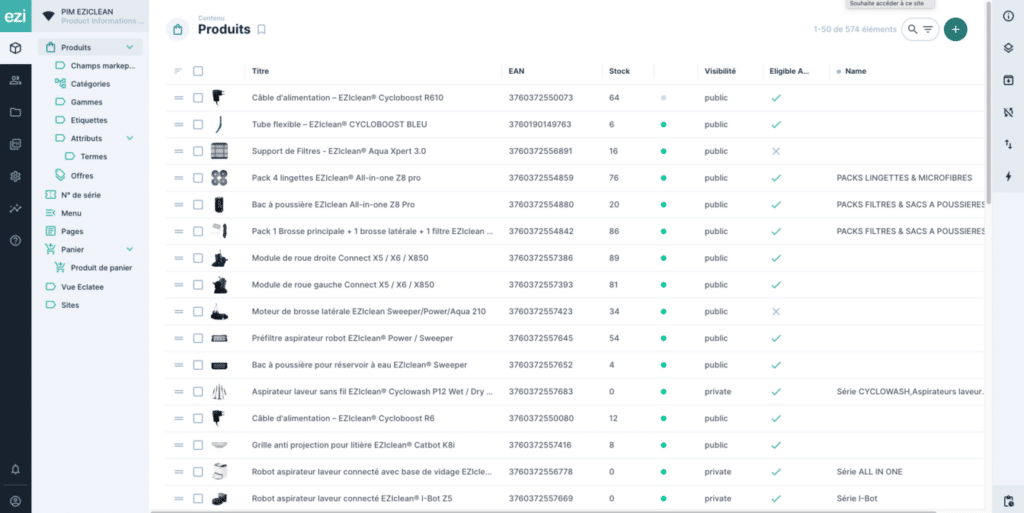This screenshot has height=513, width=1024.
Task: Open the help question mark icon
Action: click(16, 240)
